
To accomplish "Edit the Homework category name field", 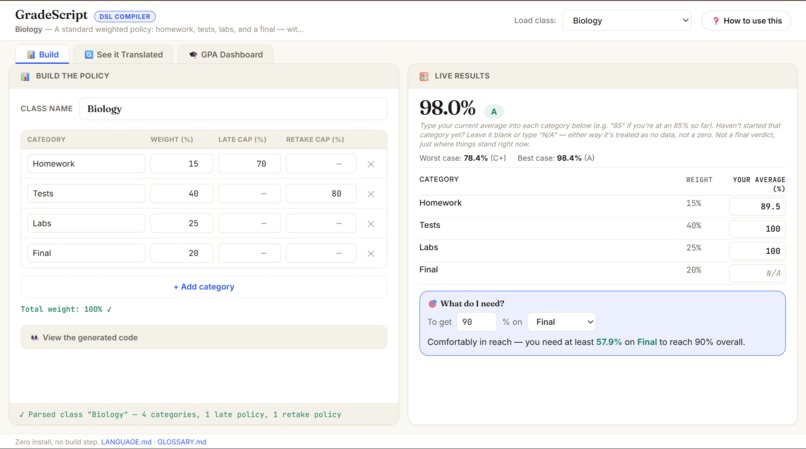I will pos(86,164).
